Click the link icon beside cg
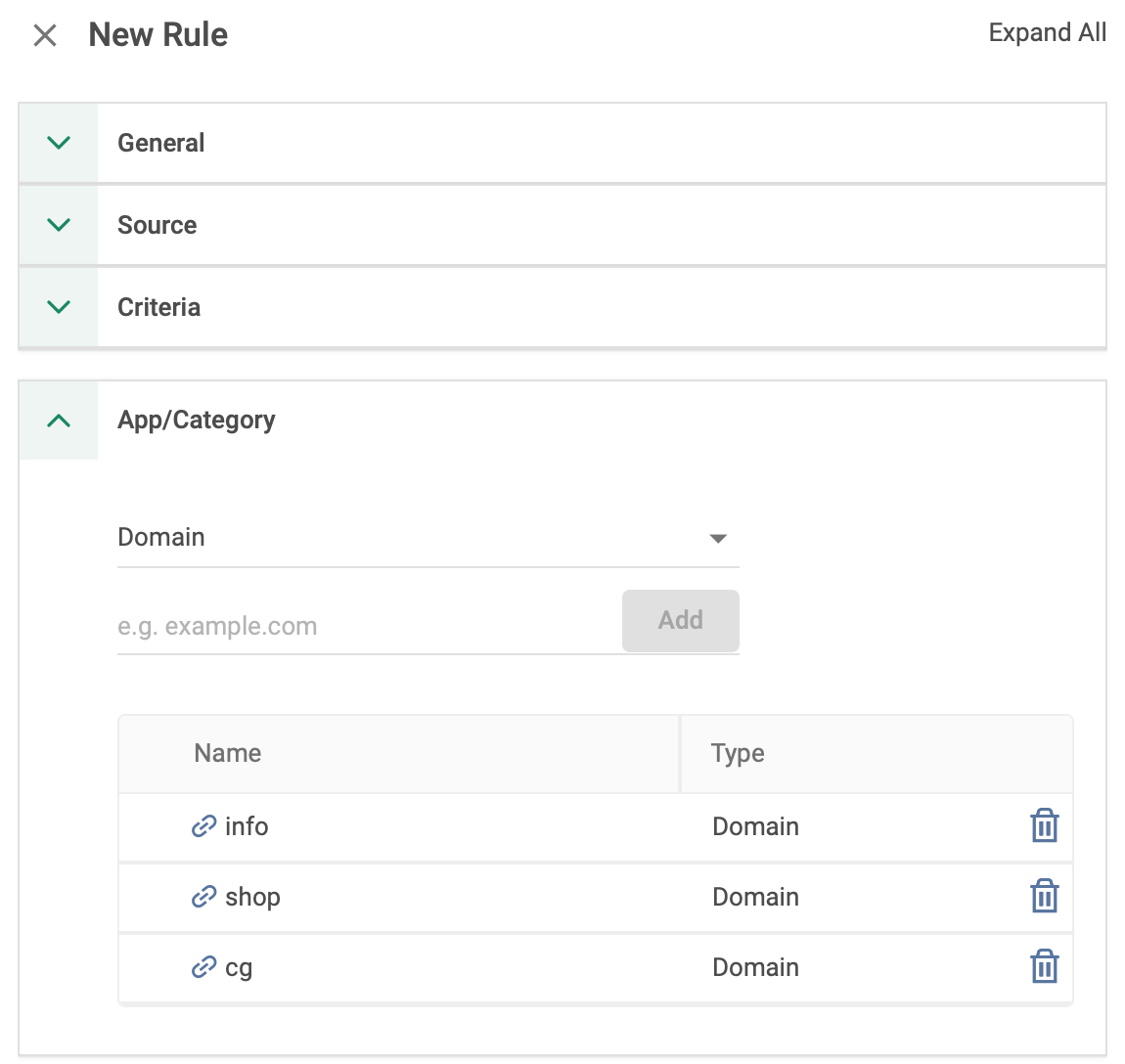This screenshot has height=1064, width=1125. pyautogui.click(x=203, y=967)
